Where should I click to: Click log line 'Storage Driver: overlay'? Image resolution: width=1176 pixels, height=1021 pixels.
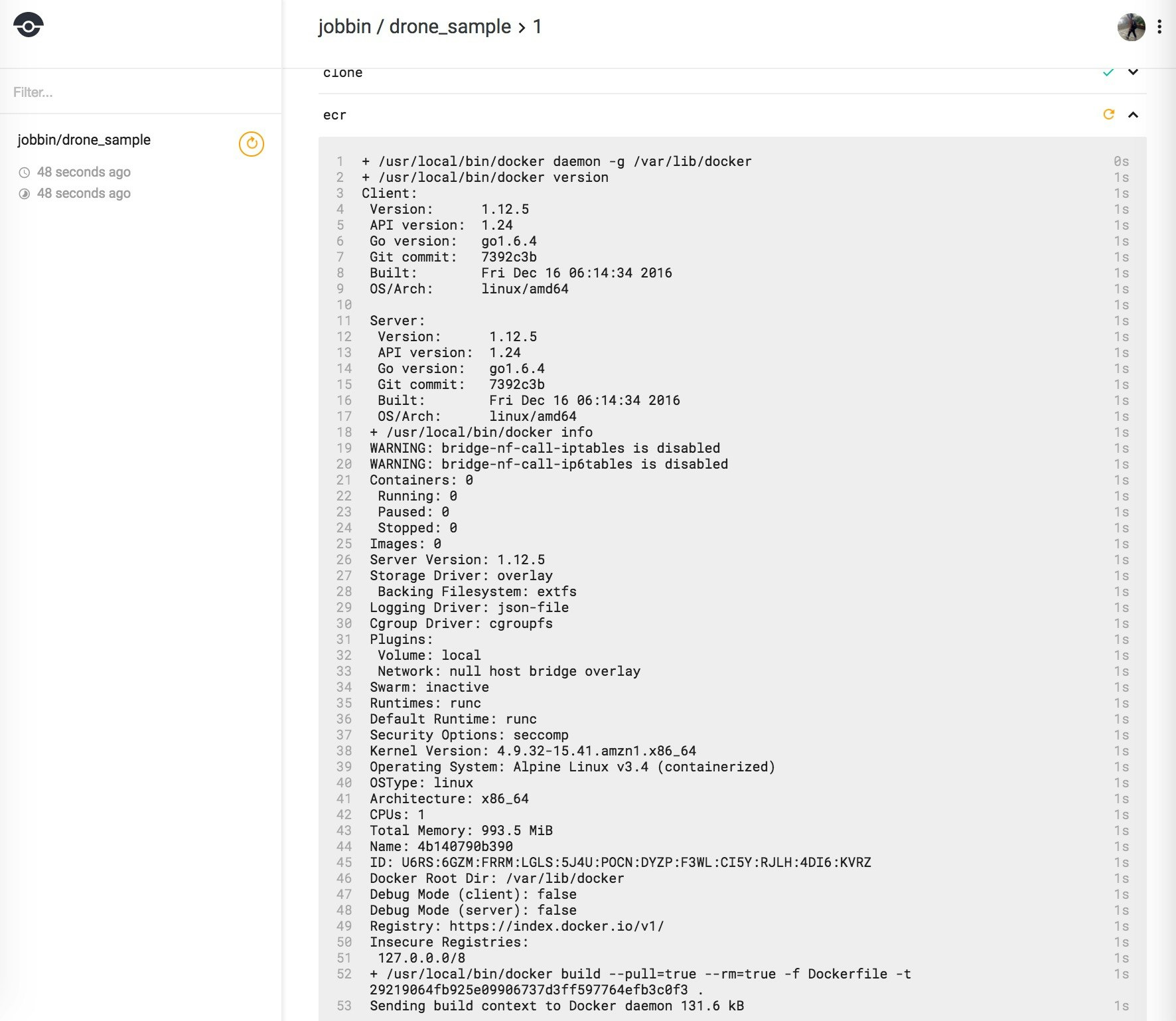pos(461,576)
